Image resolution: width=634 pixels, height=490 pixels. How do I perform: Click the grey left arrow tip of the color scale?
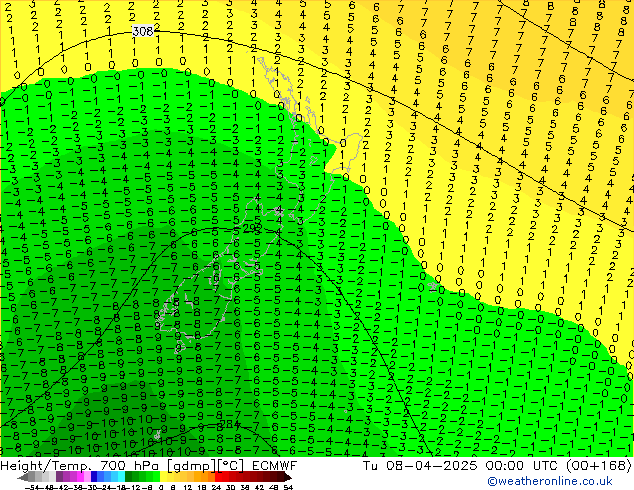[x=22, y=477]
